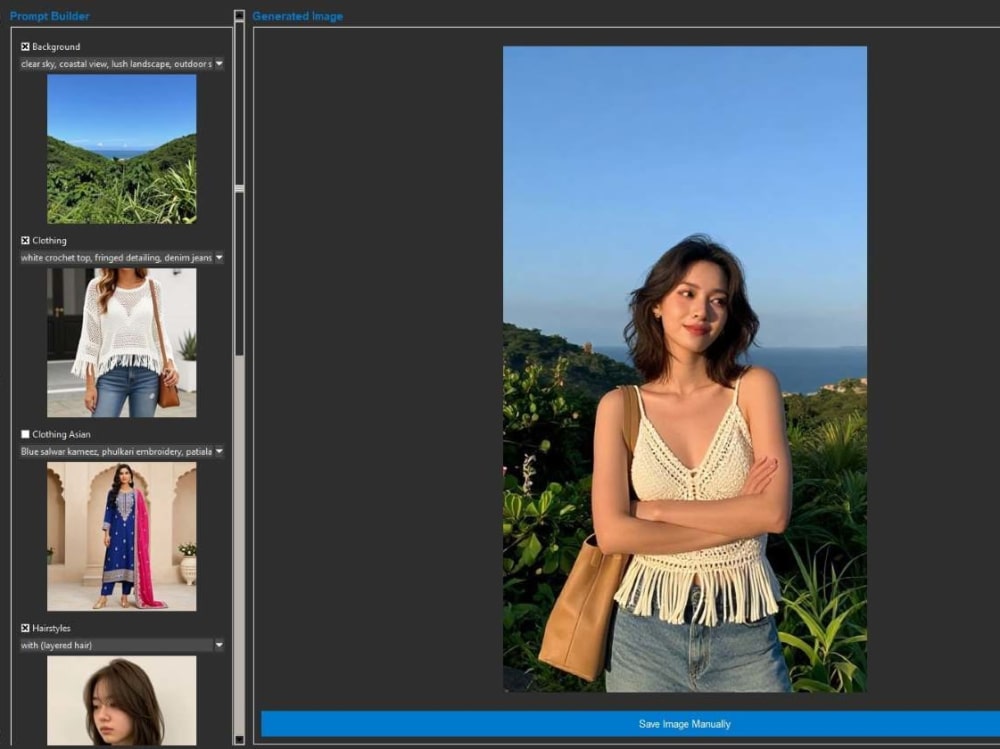1000x749 pixels.
Task: Click the Generated Image panel heading
Action: coord(298,16)
